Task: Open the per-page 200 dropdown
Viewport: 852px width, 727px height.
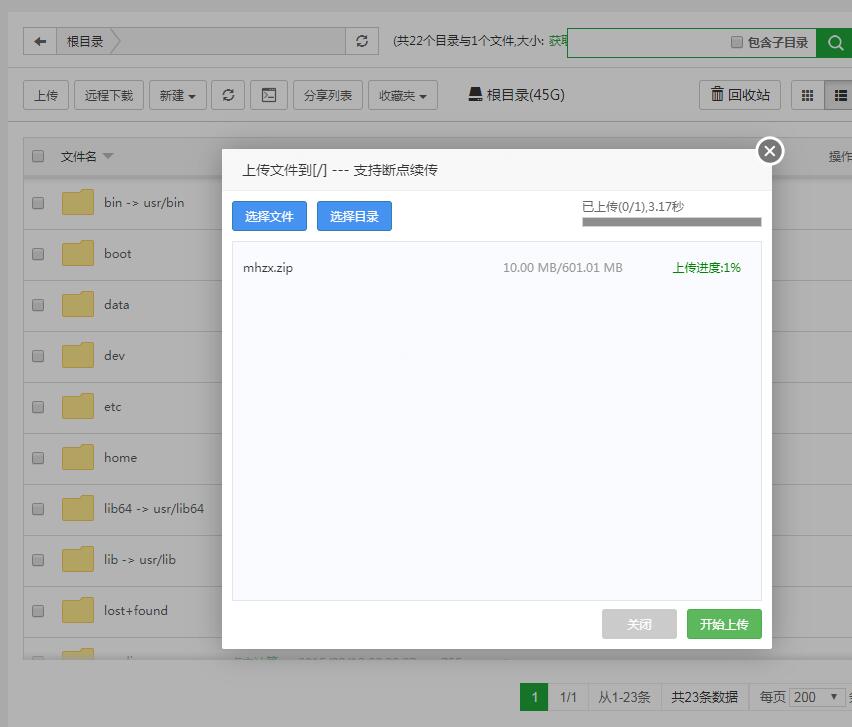Action: [816, 697]
